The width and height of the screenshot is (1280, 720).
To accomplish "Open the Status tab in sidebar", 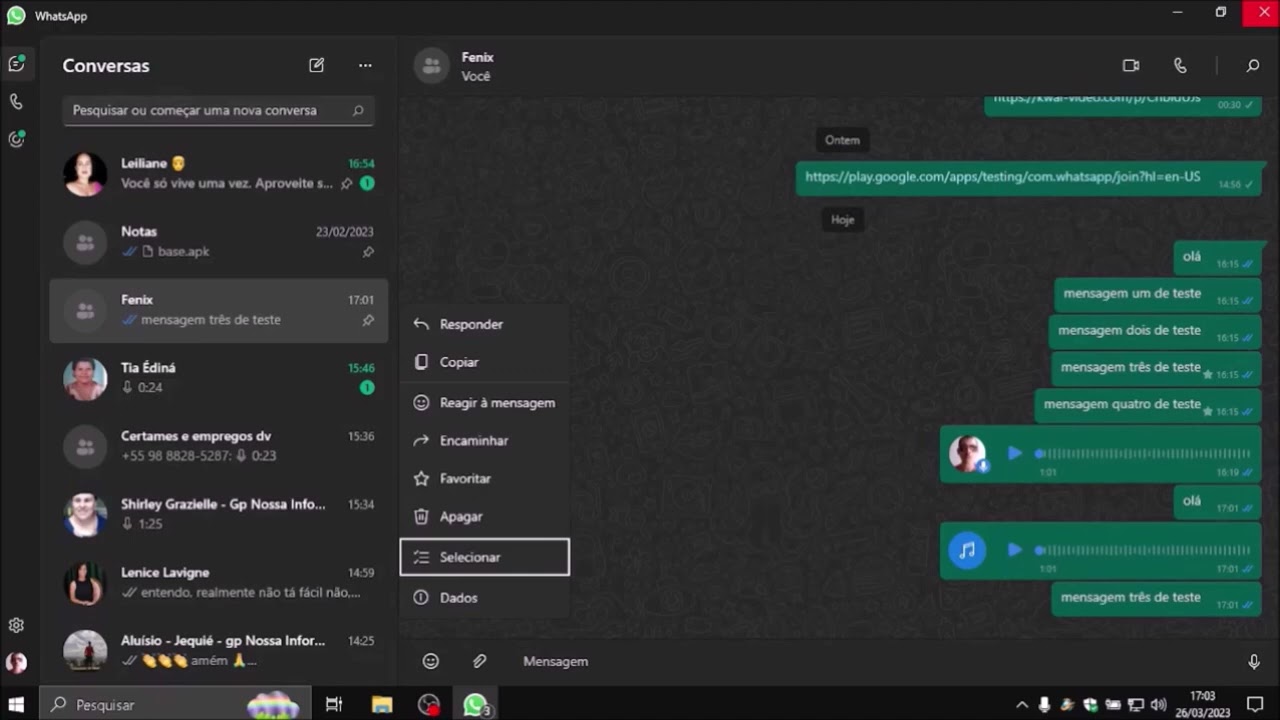I will tap(16, 139).
